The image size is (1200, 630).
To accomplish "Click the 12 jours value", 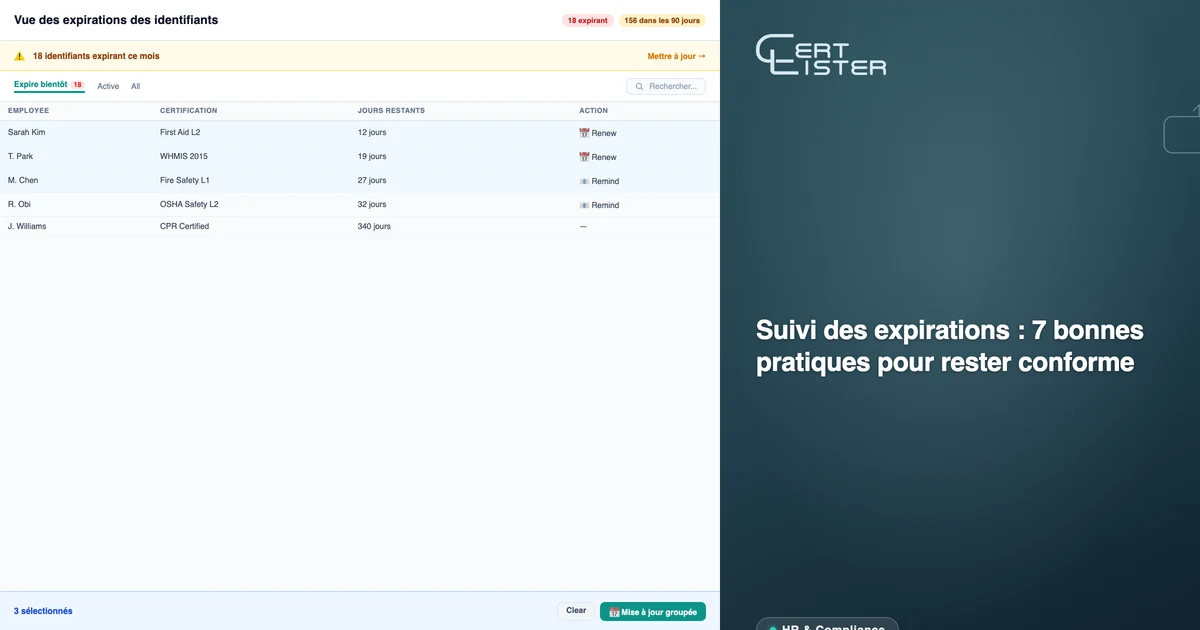I will click(x=372, y=132).
